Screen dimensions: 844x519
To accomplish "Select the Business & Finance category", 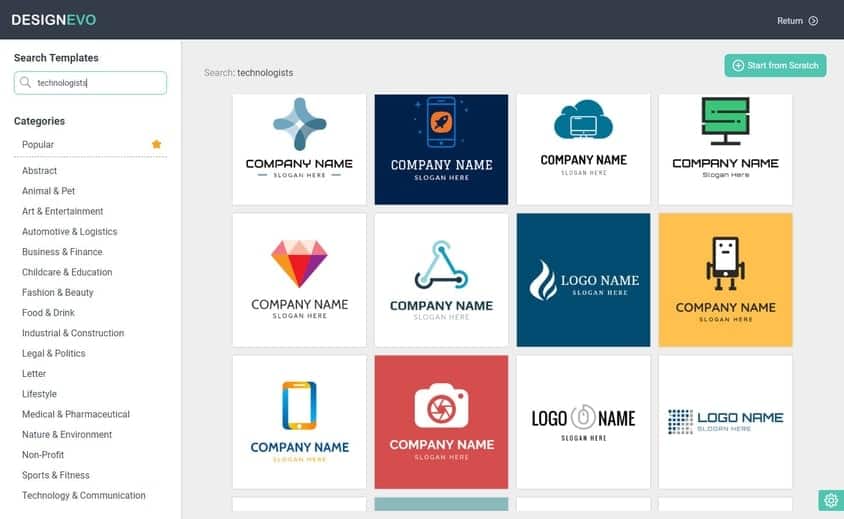I will click(x=62, y=252).
